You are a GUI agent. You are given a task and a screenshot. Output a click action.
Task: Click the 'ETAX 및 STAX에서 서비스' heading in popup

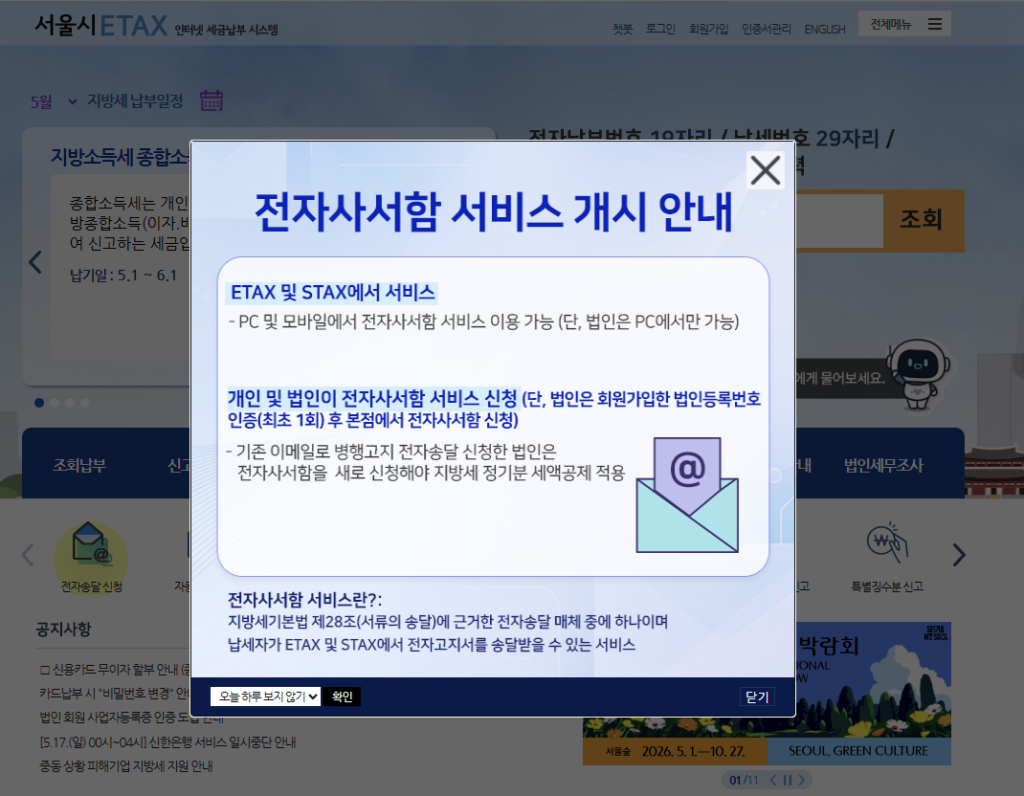pyautogui.click(x=332, y=292)
